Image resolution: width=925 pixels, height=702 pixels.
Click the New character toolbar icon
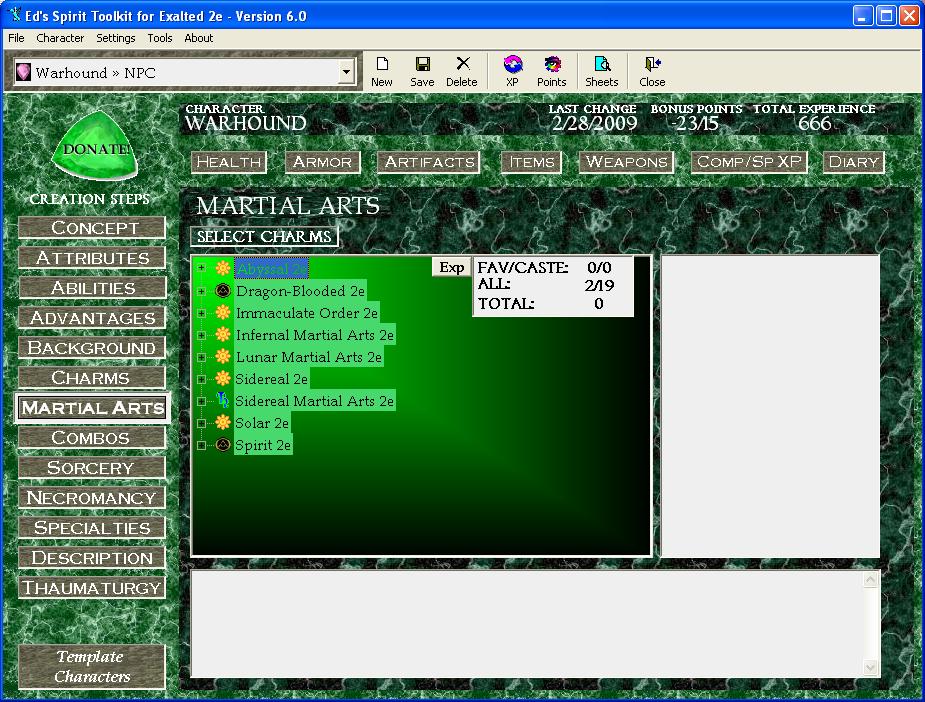[x=382, y=72]
